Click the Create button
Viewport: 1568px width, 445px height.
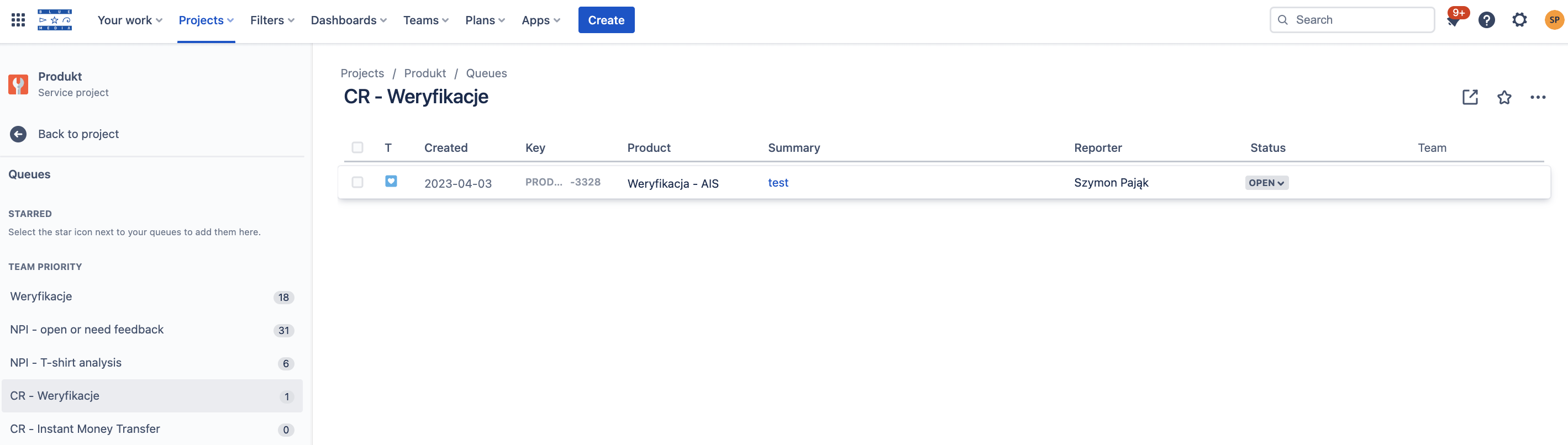click(x=606, y=20)
